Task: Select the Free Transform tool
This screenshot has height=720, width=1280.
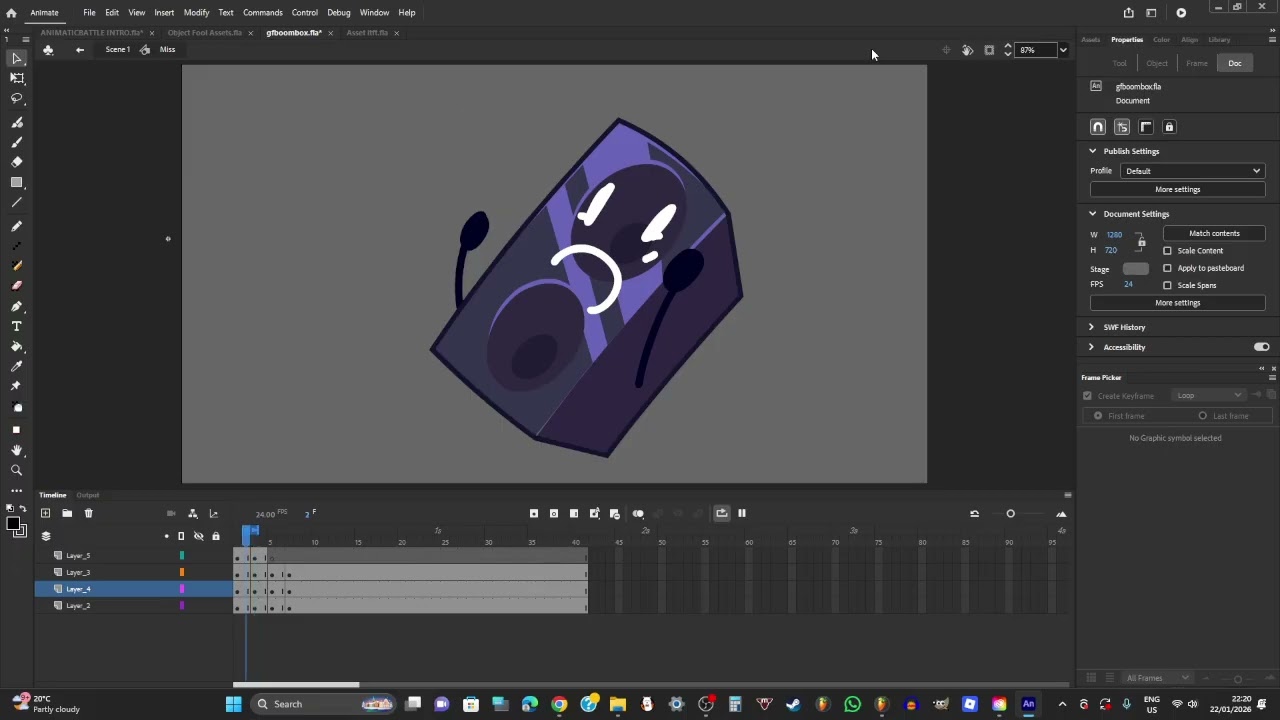Action: pyautogui.click(x=17, y=78)
